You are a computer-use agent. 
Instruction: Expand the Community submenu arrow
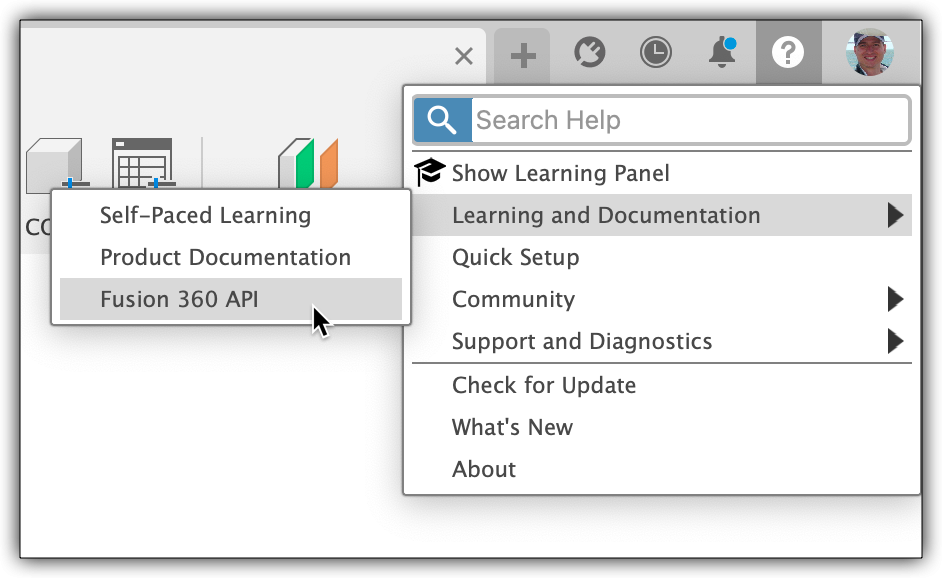[895, 299]
